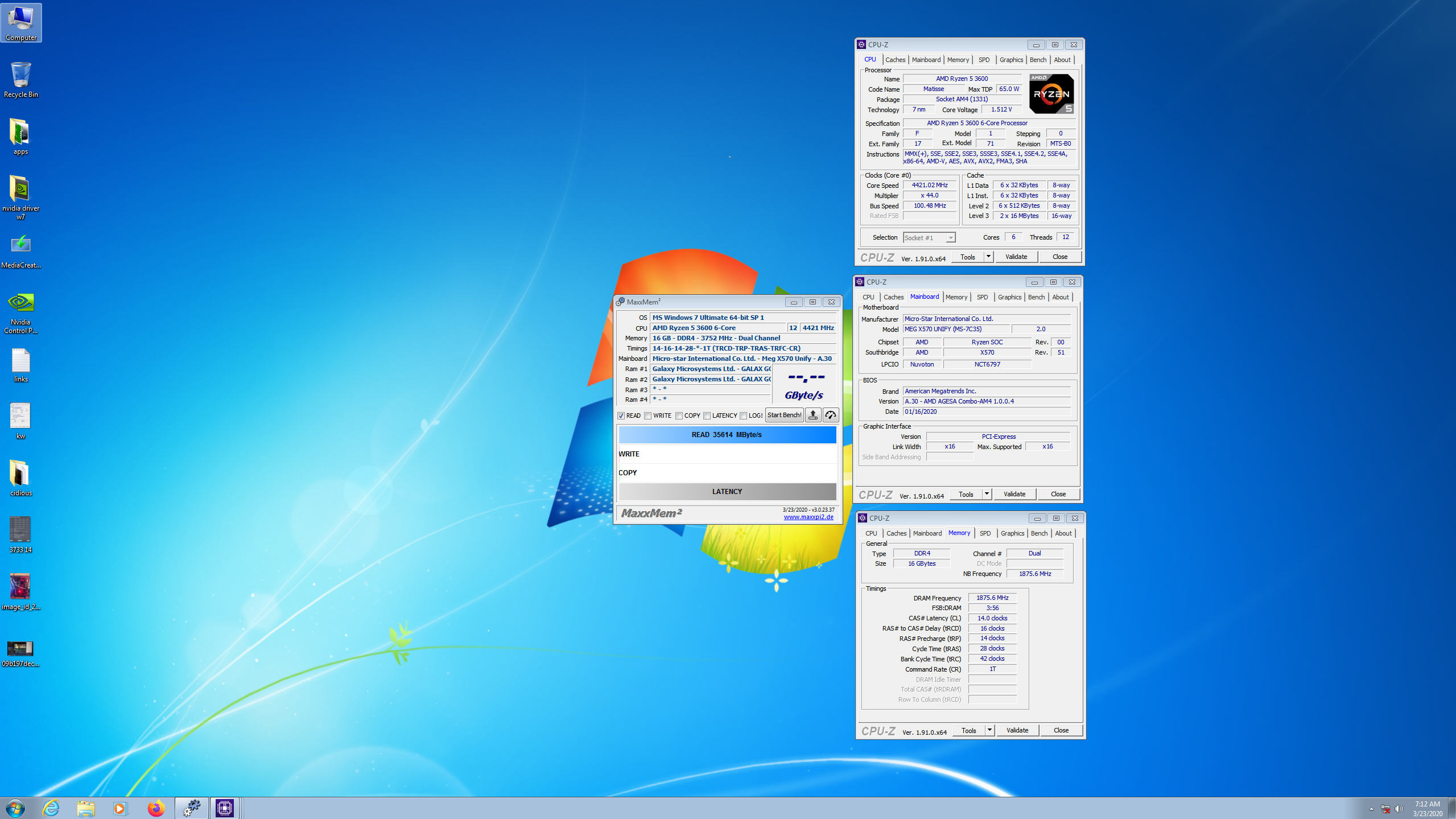The height and width of the screenshot is (819, 1456).
Task: Enable the LATENCY checkbox in MaxxMem
Action: [707, 415]
